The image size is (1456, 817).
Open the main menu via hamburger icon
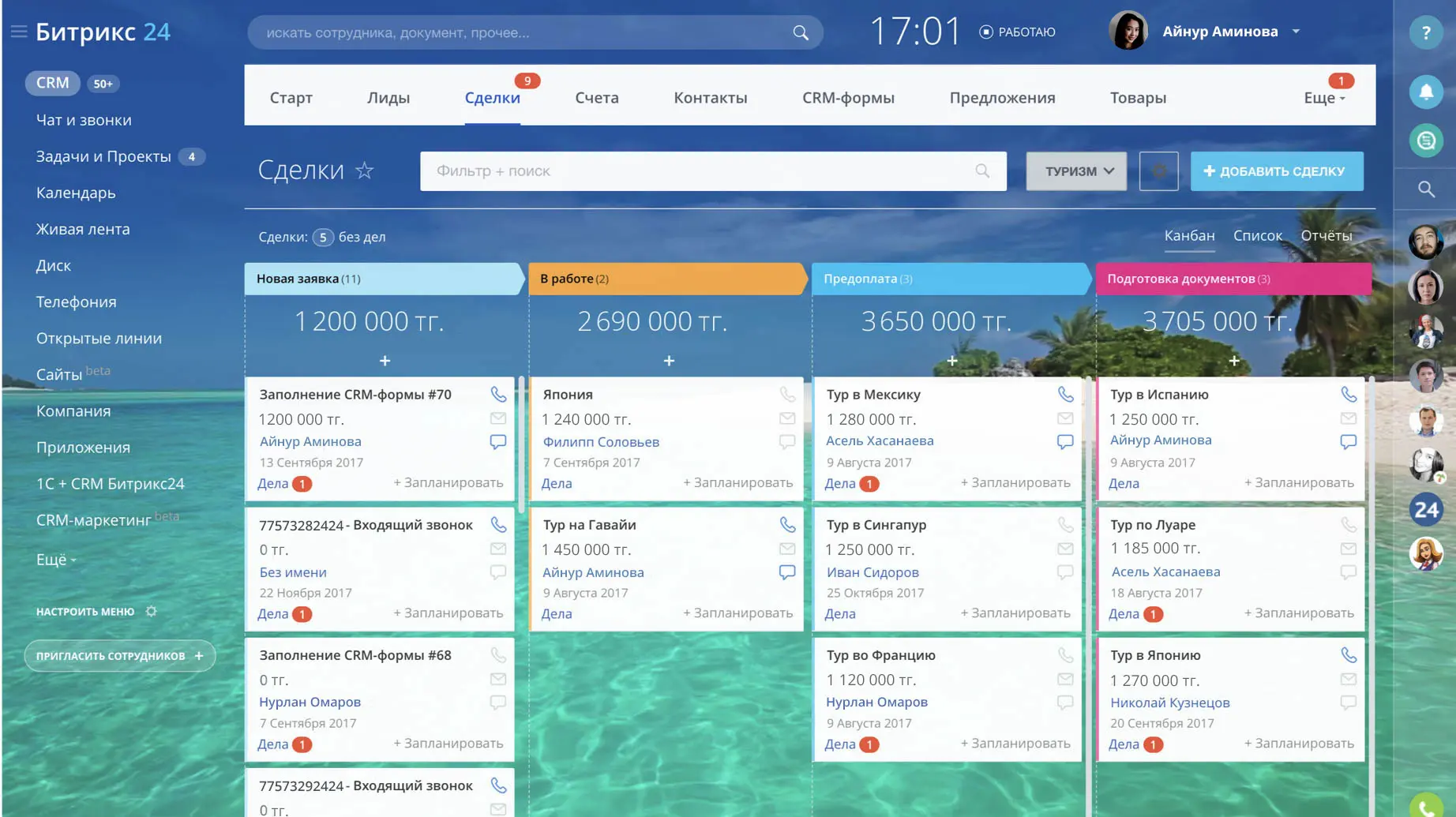coord(17,32)
